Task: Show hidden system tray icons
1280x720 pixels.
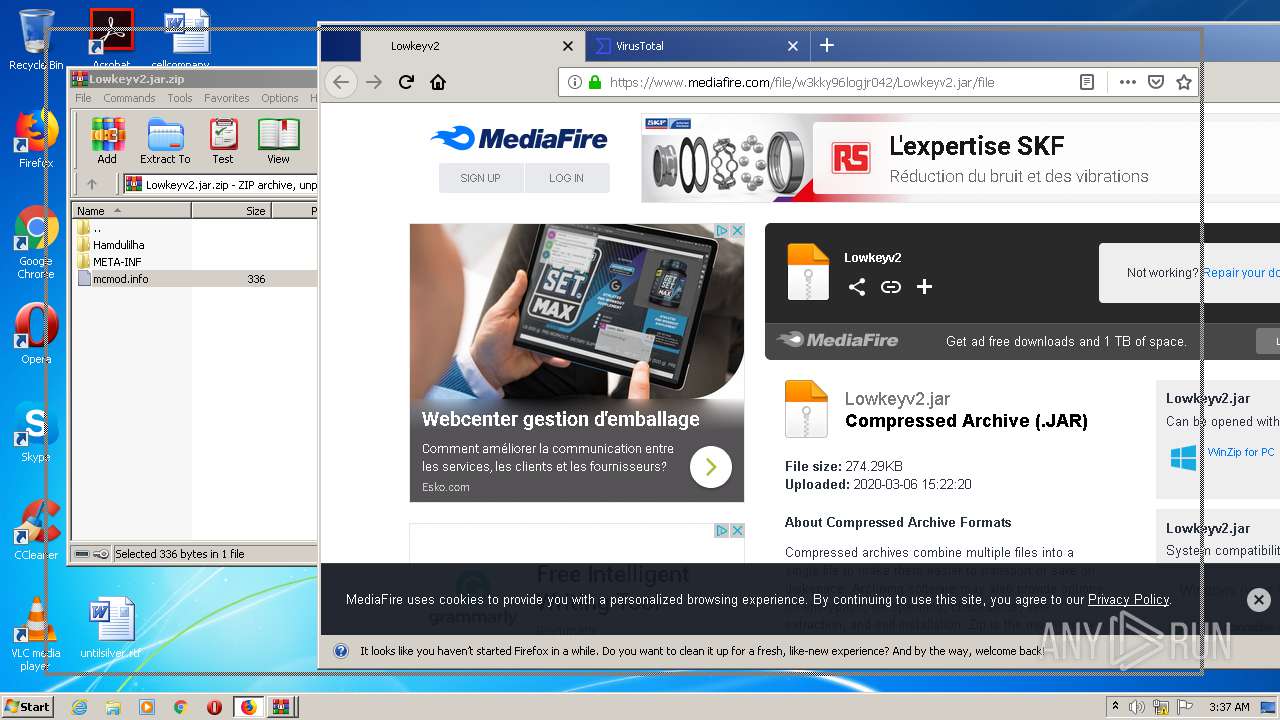Action: click(x=1116, y=707)
